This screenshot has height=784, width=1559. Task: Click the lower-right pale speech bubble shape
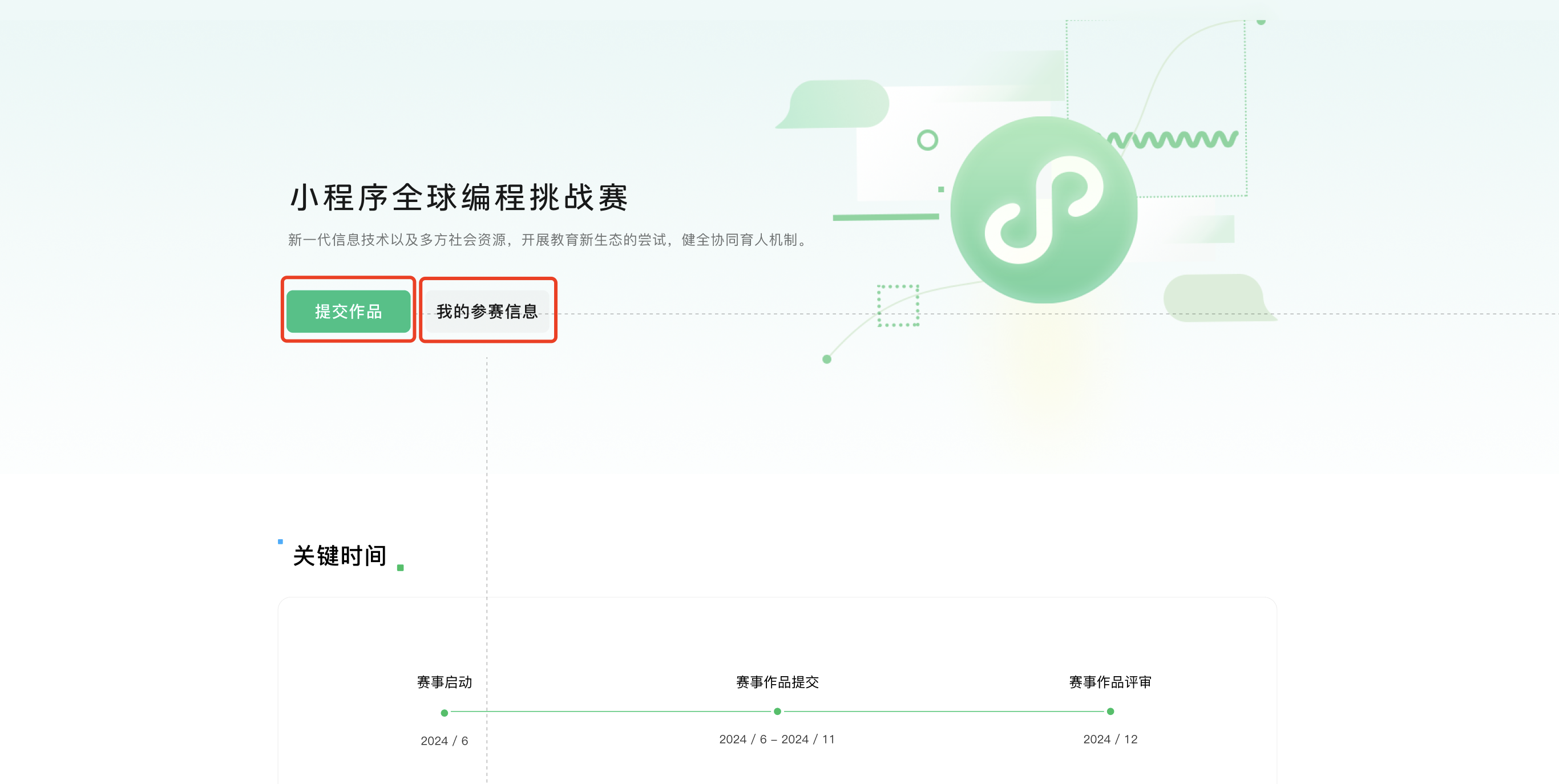click(x=1215, y=297)
